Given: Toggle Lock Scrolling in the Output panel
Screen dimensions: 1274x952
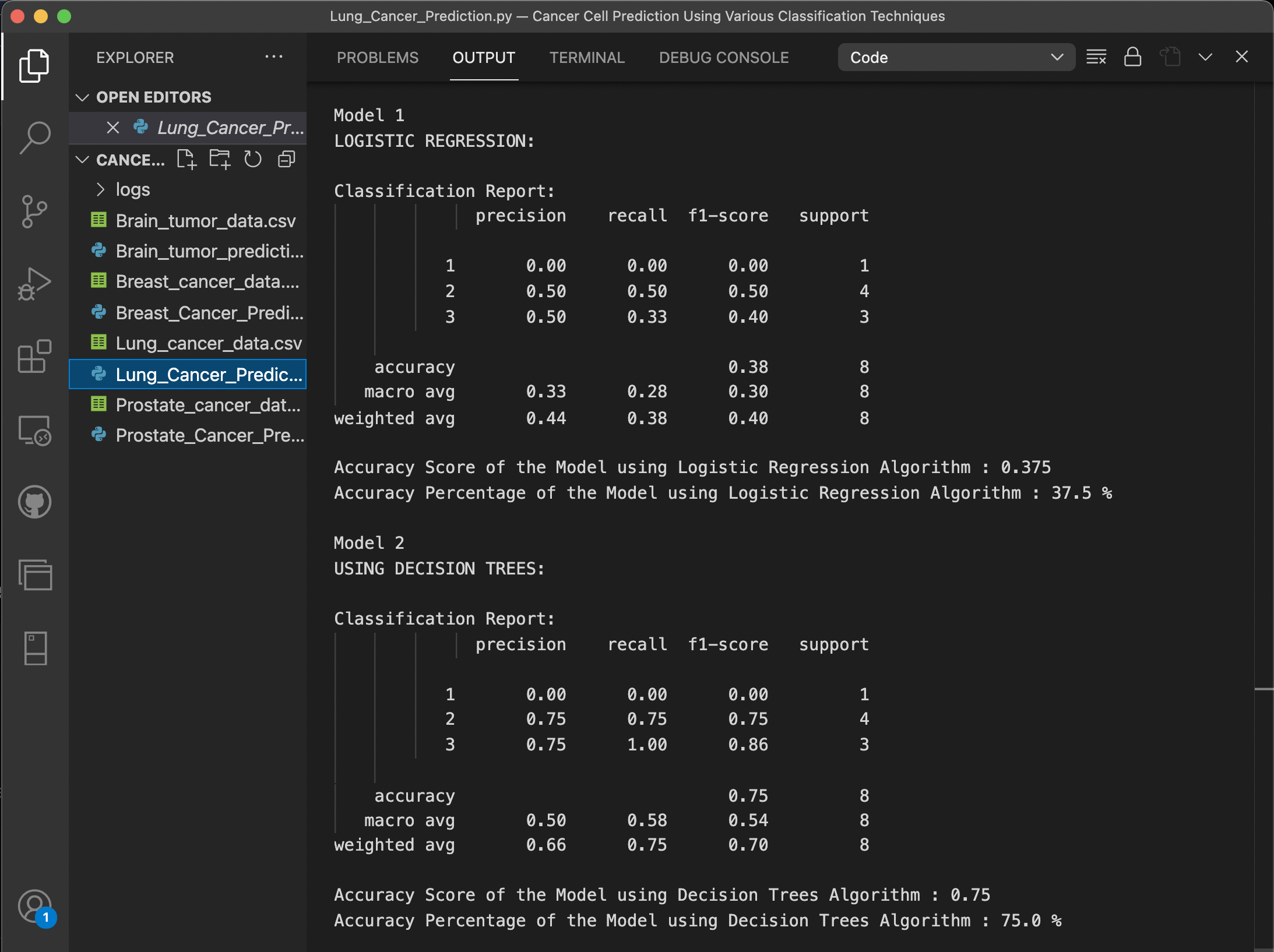Looking at the screenshot, I should pos(1132,57).
